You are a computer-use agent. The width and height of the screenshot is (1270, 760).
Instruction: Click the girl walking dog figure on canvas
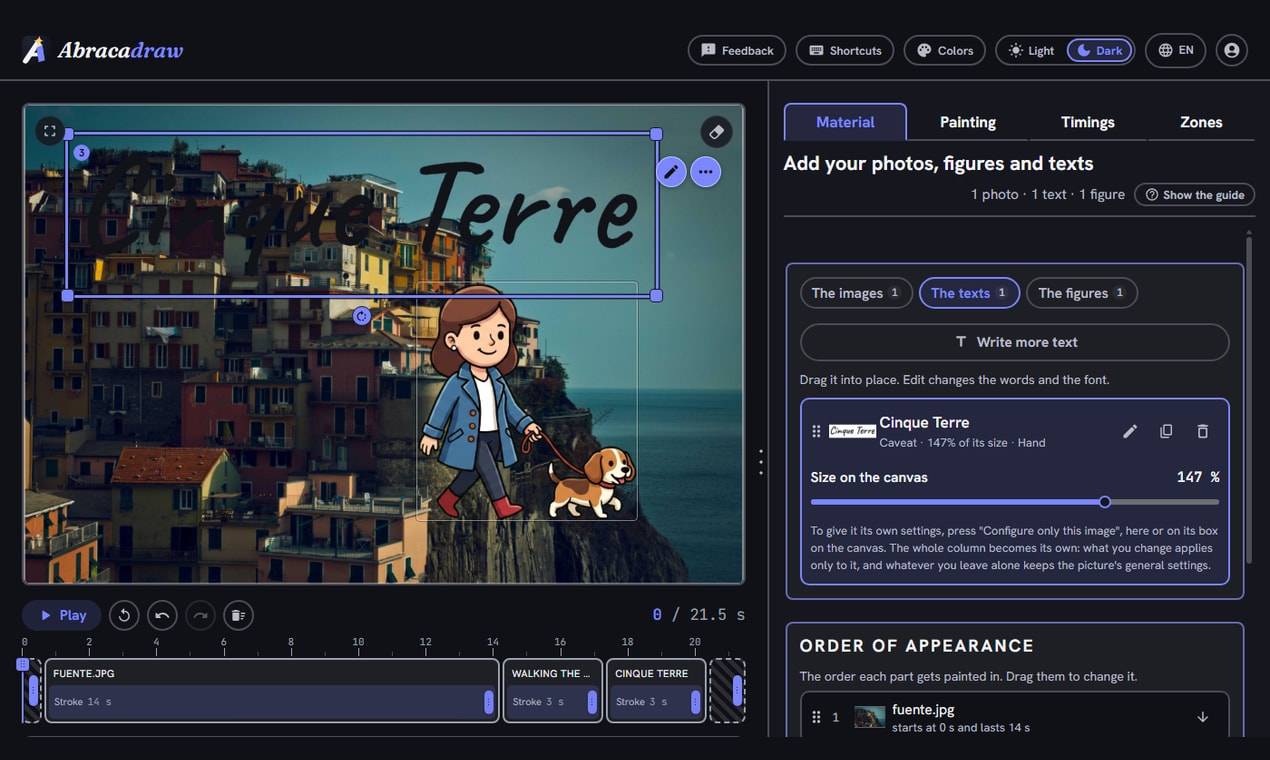pos(526,401)
